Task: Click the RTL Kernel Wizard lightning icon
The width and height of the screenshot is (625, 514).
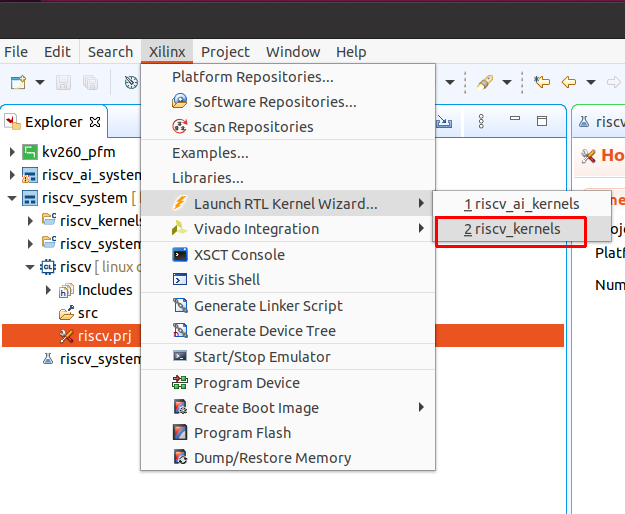Action: pyautogui.click(x=179, y=203)
